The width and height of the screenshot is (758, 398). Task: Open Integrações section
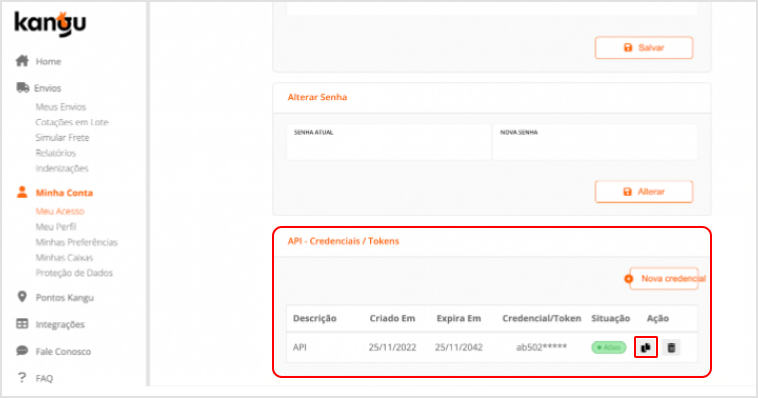(60, 324)
